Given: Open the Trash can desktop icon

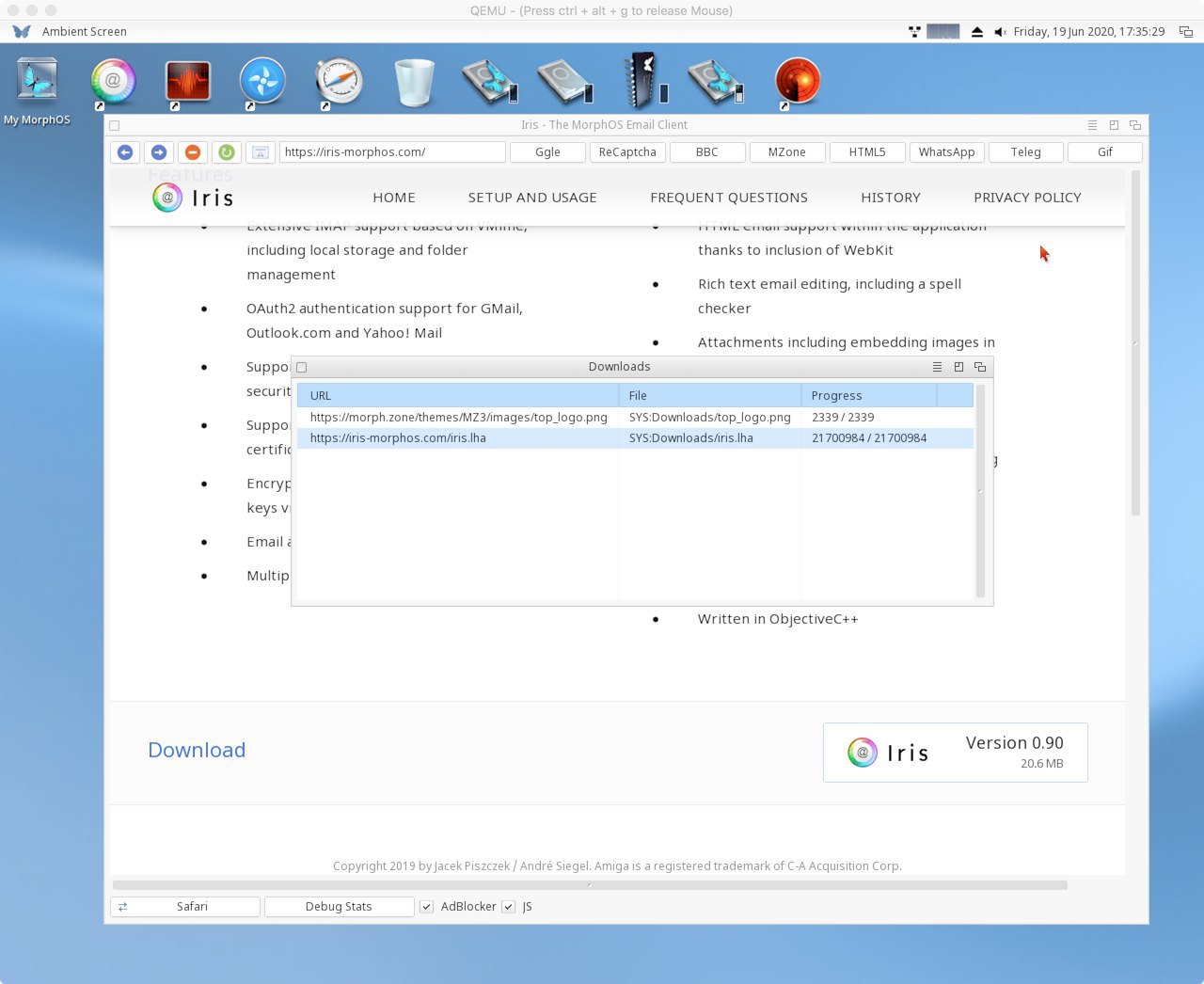Looking at the screenshot, I should [414, 82].
